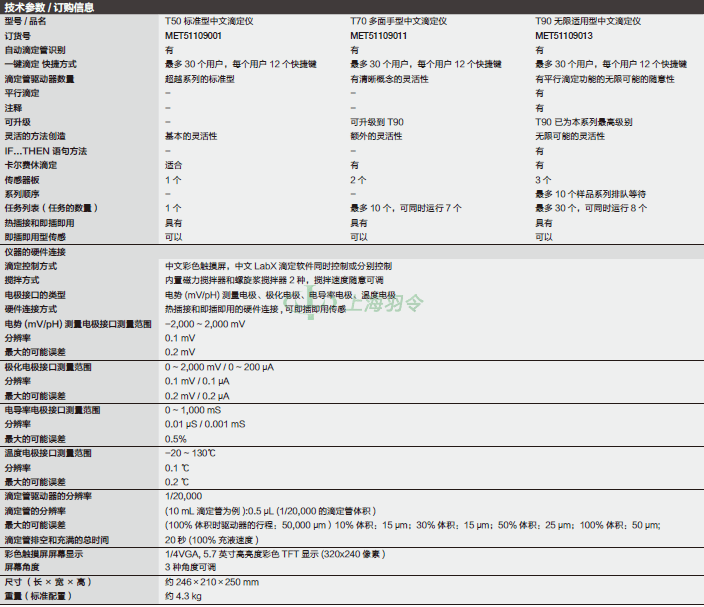Click the '即插即用型传感' row label
The height and width of the screenshot is (607, 704).
pyautogui.click(x=35, y=237)
